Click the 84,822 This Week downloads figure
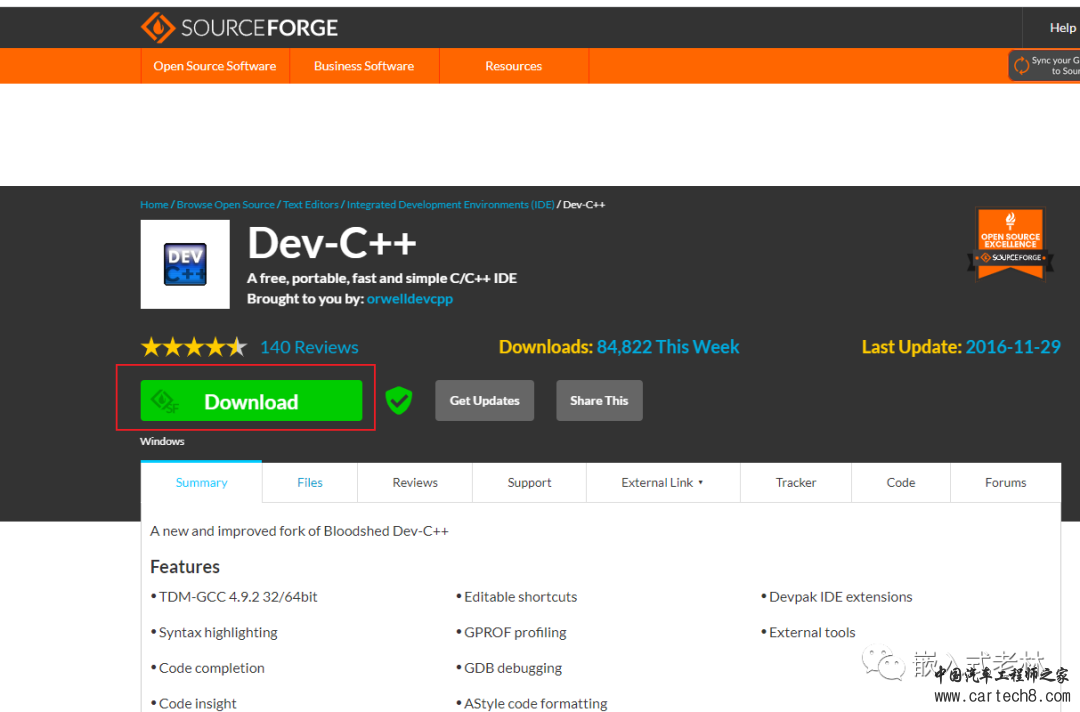The height and width of the screenshot is (712, 1080). 667,346
